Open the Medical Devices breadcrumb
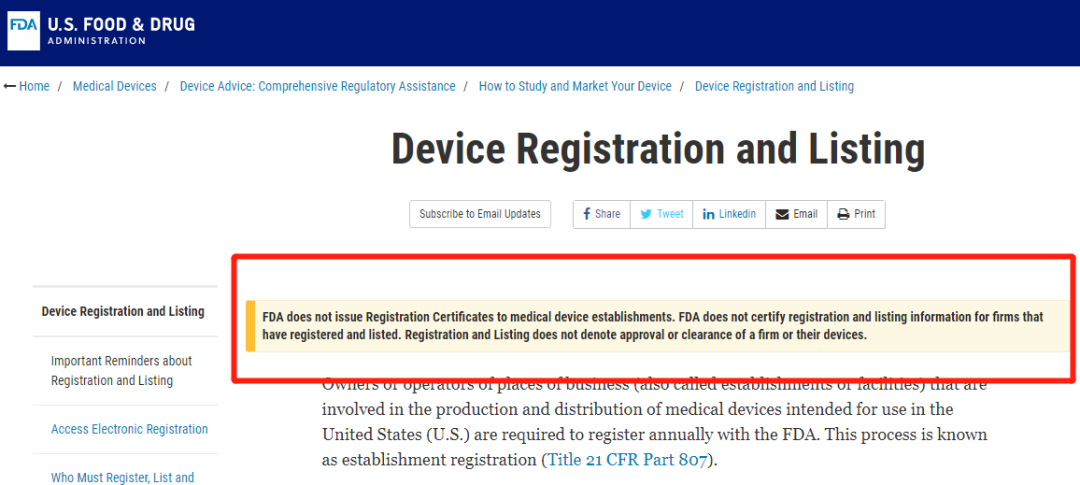Viewport: 1080px width, 485px height. point(114,86)
